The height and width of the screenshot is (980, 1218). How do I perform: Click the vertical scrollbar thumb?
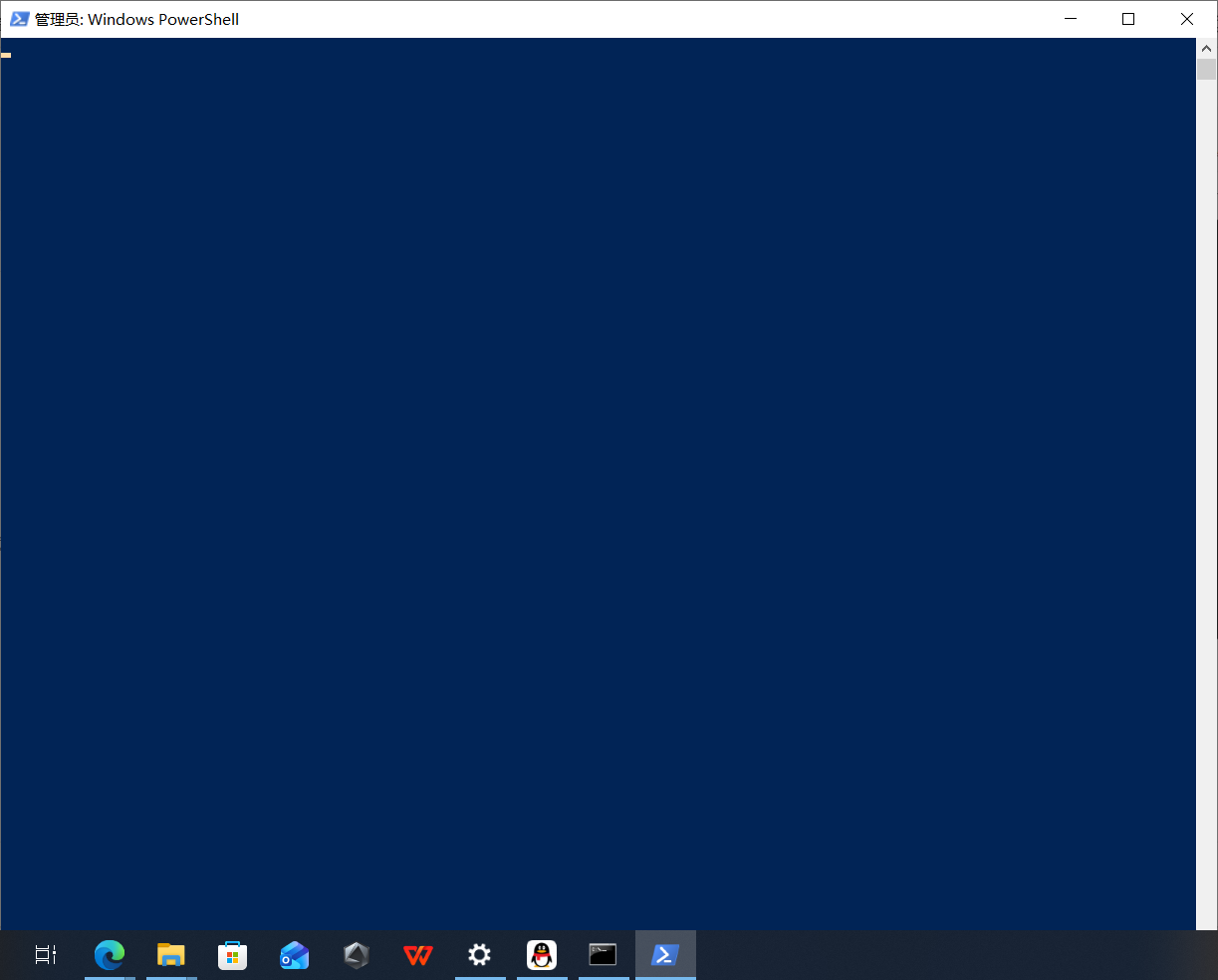[1207, 69]
